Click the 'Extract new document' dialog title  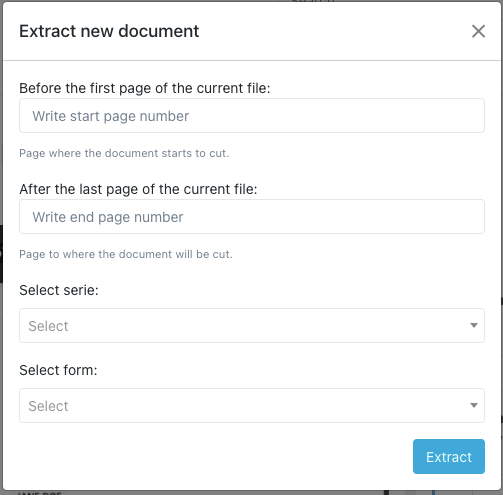(x=109, y=31)
